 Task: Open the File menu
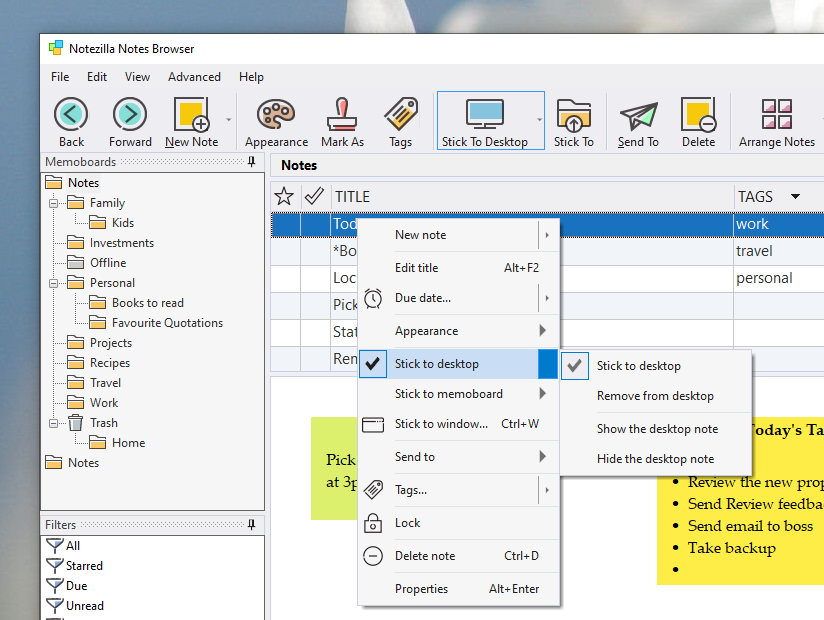coord(60,77)
